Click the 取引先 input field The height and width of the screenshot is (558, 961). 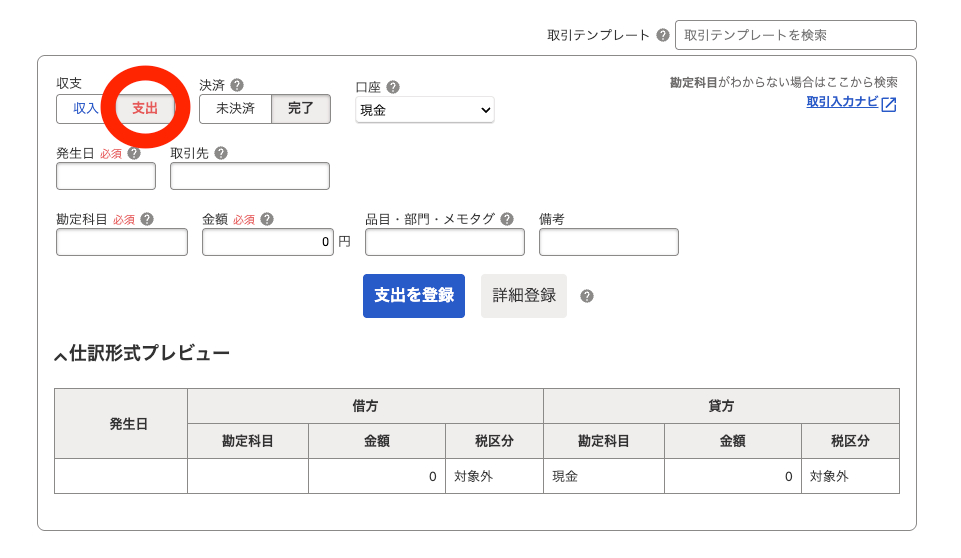click(250, 176)
